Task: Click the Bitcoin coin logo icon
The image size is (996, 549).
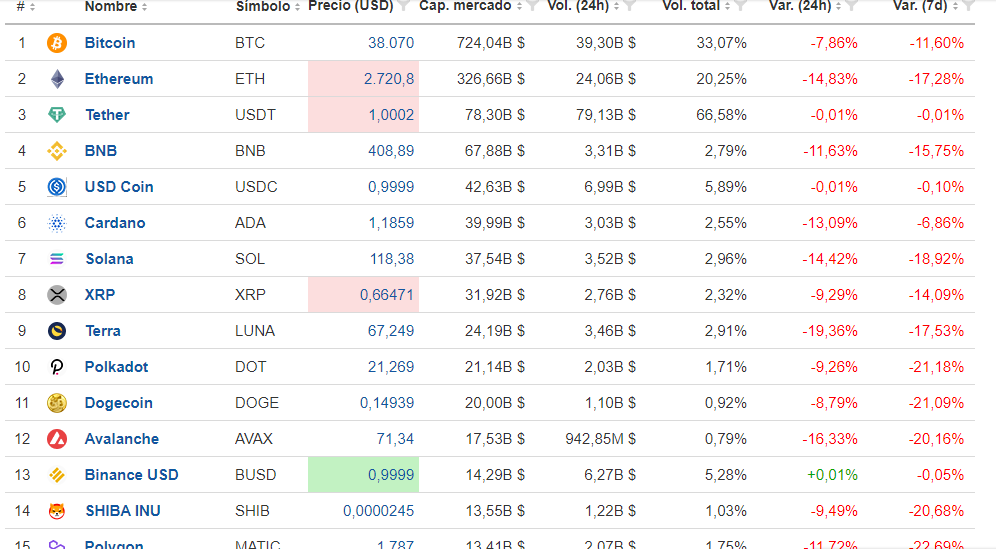Action: tap(57, 43)
